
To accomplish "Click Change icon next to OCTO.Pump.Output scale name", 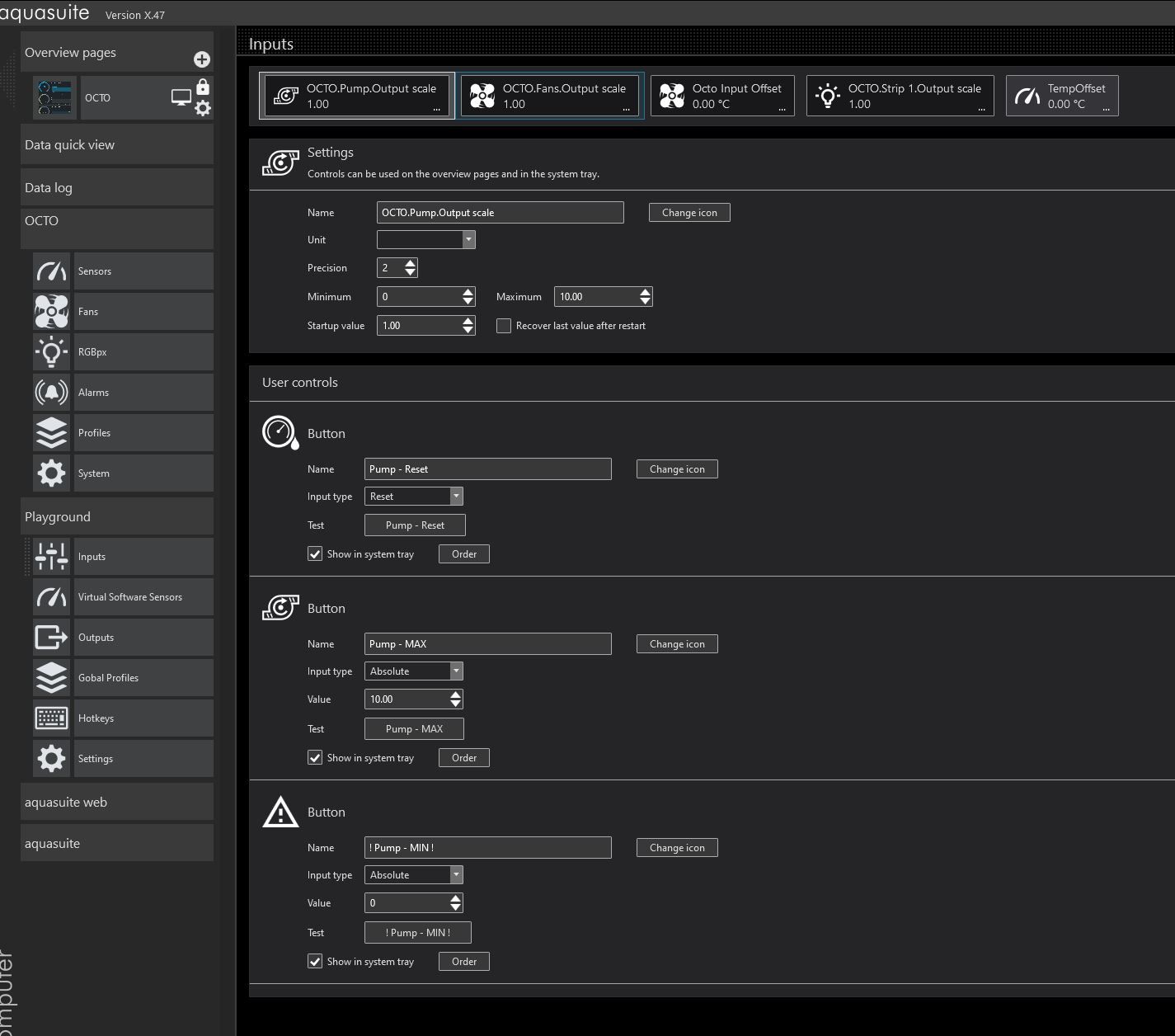I will coord(689,213).
